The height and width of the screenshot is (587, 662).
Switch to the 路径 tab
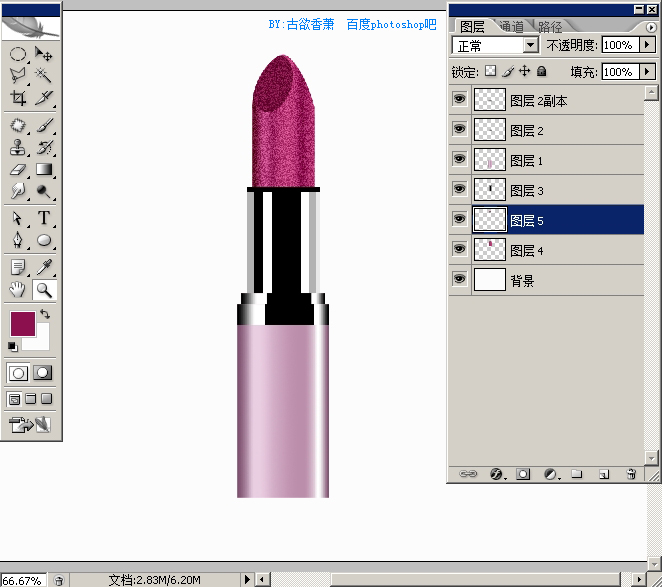[550, 27]
